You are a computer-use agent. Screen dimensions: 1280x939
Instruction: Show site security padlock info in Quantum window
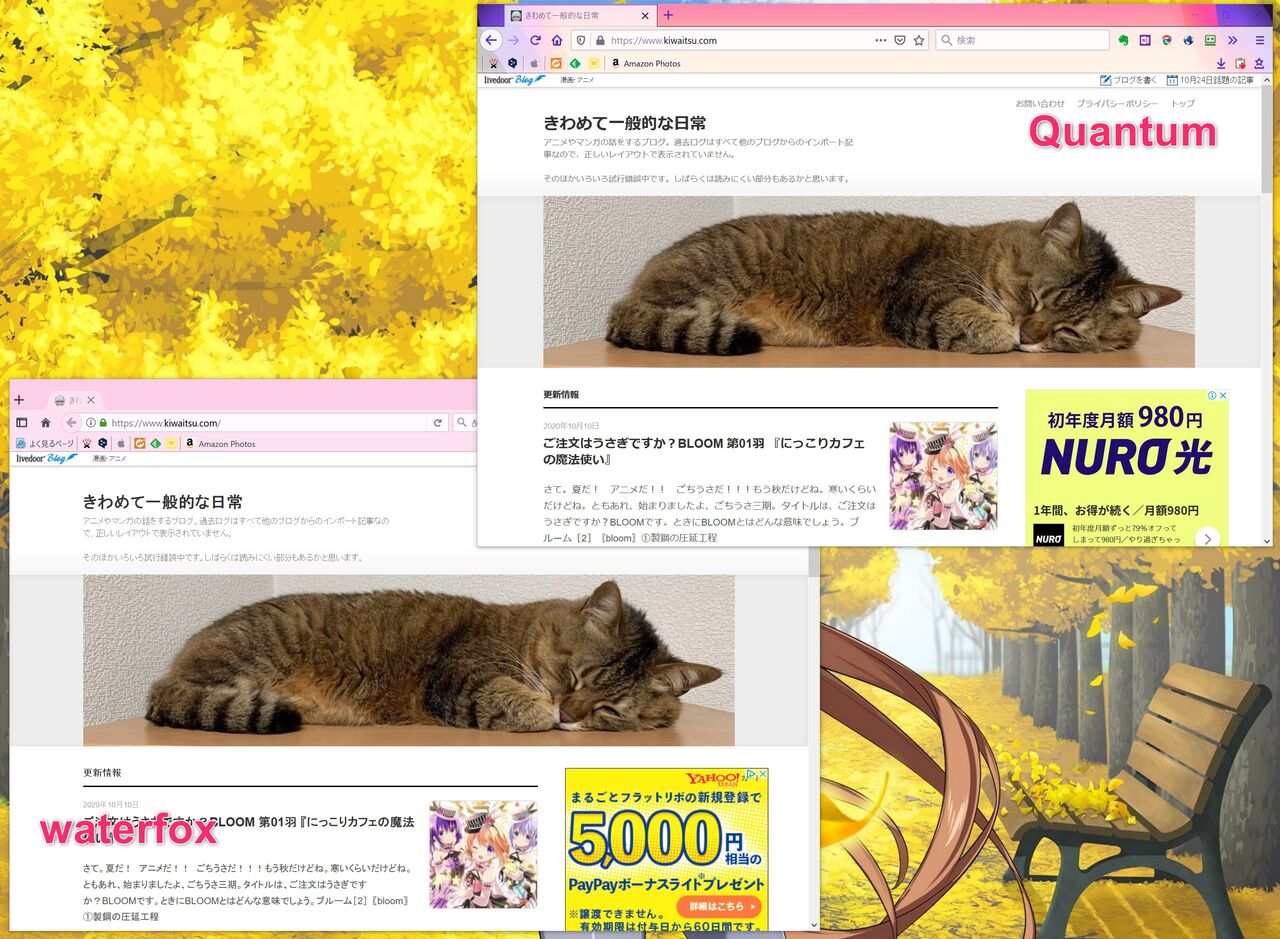pos(600,41)
